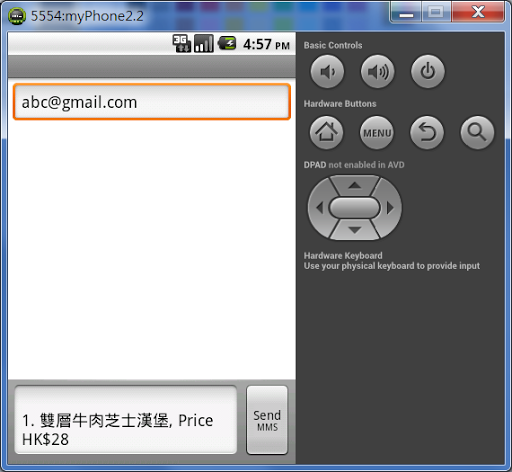The height and width of the screenshot is (472, 512).
Task: Click the volume up control button
Action: [x=377, y=72]
